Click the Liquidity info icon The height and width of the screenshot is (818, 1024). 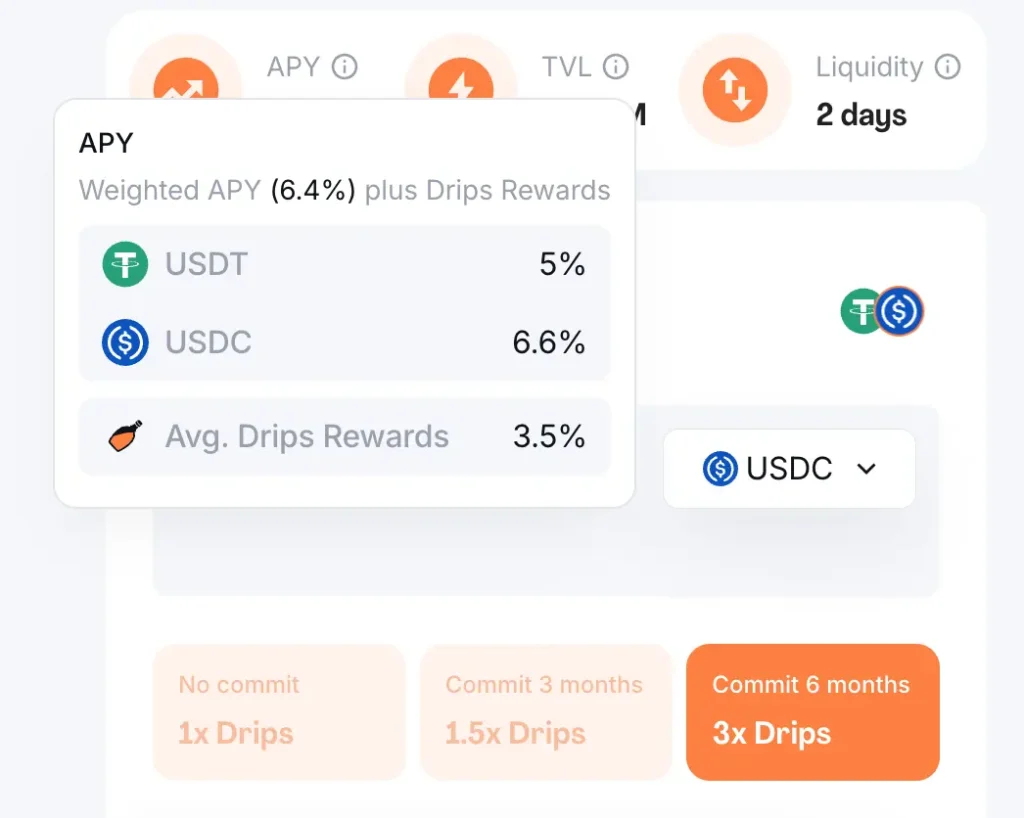point(946,67)
